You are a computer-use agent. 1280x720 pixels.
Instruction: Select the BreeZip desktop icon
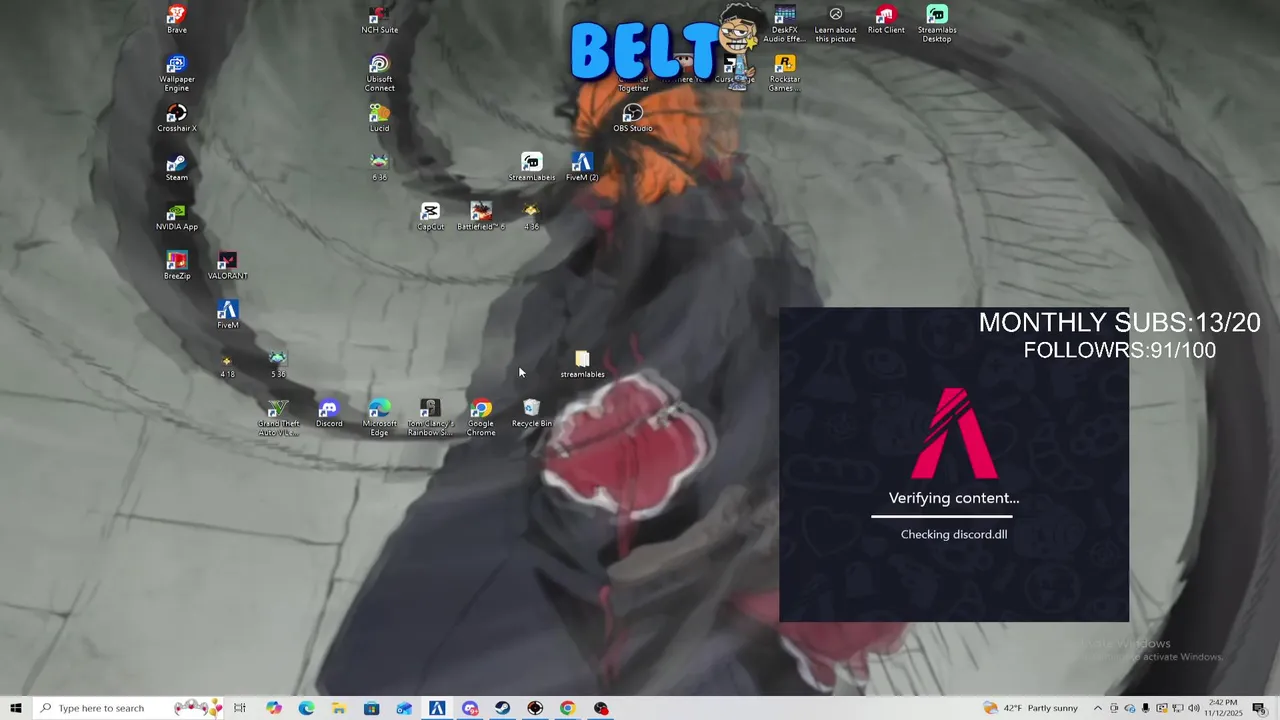click(x=176, y=265)
